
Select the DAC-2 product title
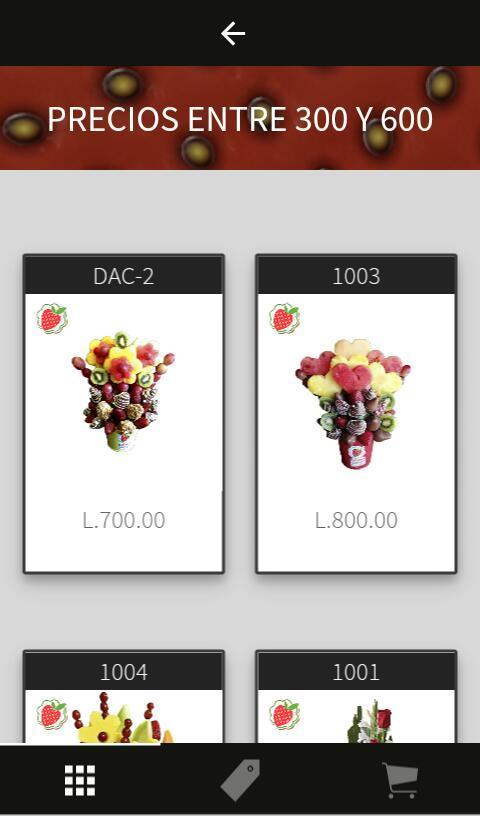(124, 276)
